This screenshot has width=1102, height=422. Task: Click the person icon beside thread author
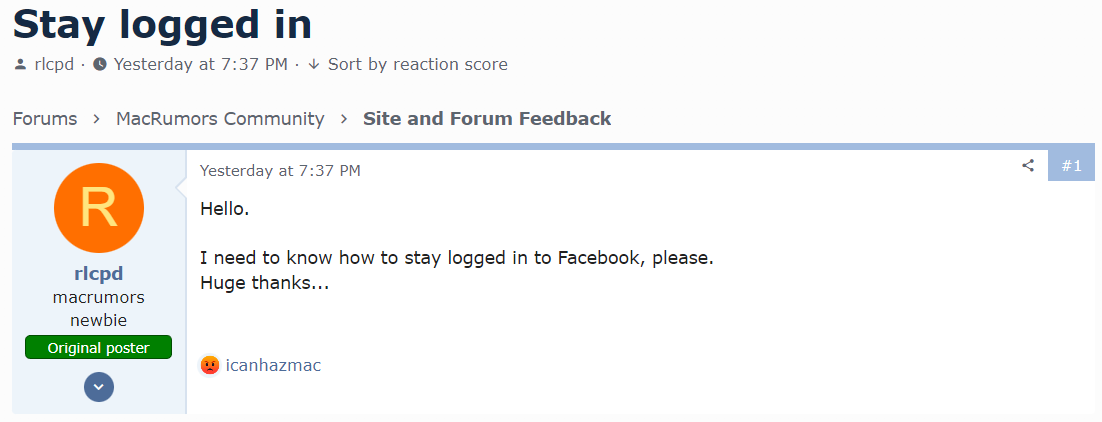21,65
